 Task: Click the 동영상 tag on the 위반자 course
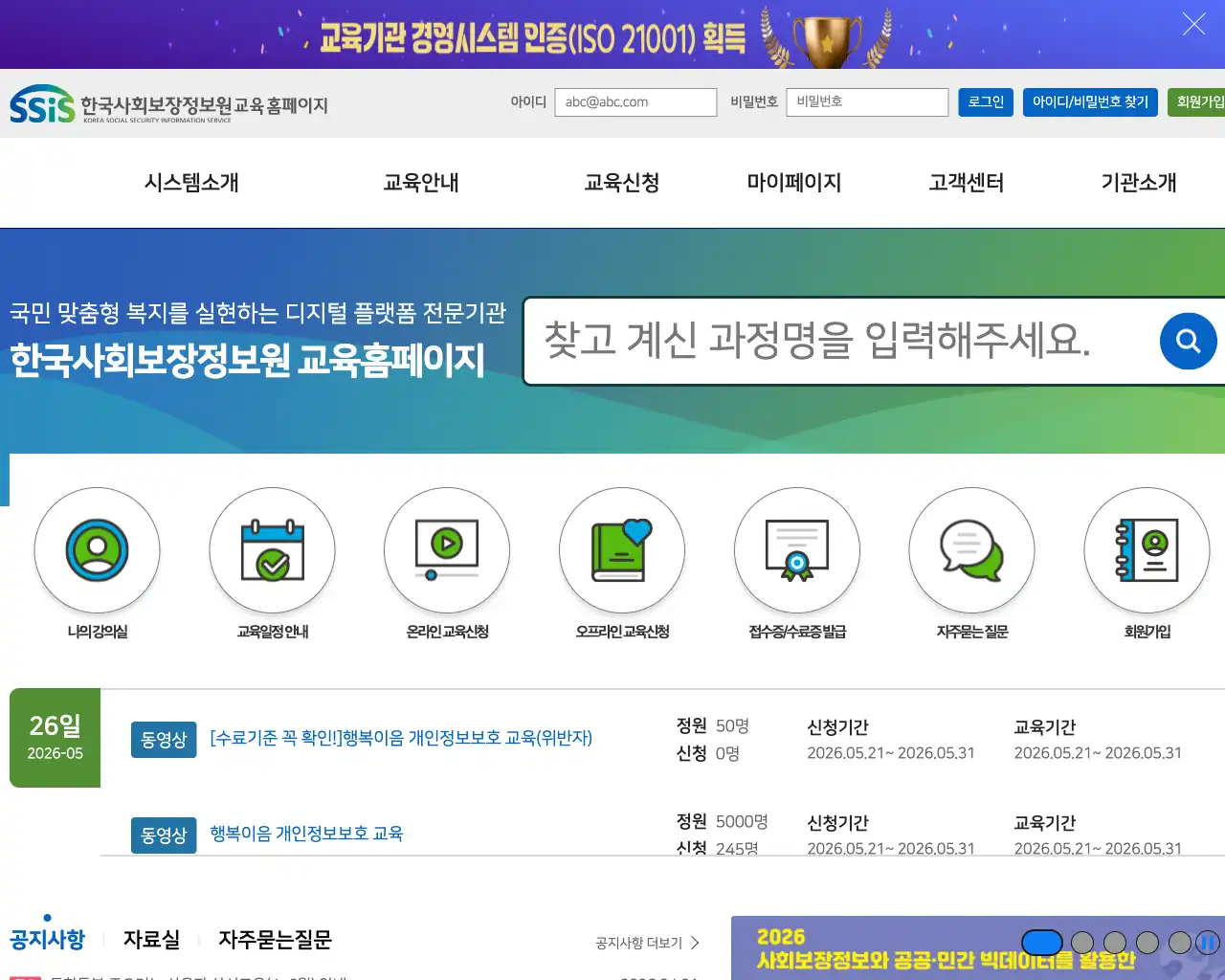point(164,740)
